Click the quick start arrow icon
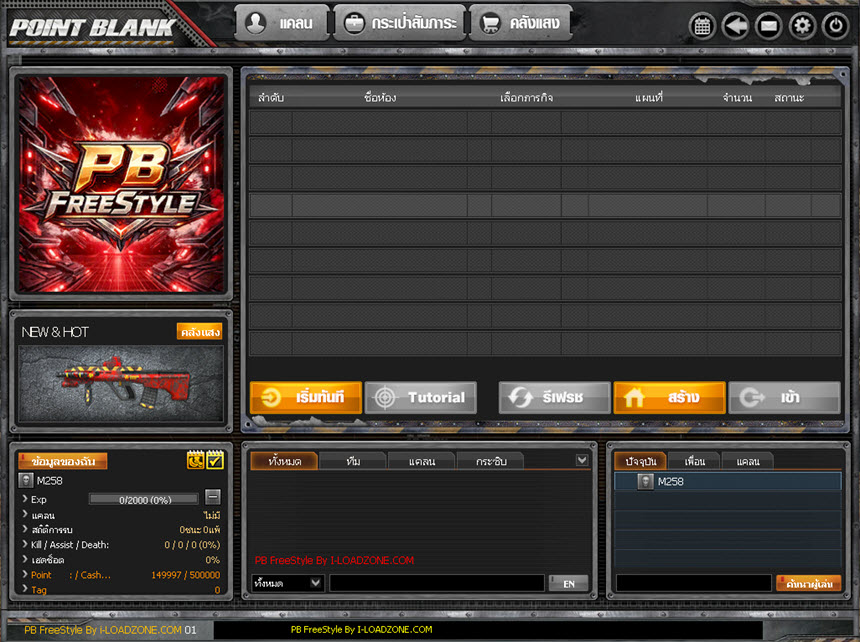 270,397
